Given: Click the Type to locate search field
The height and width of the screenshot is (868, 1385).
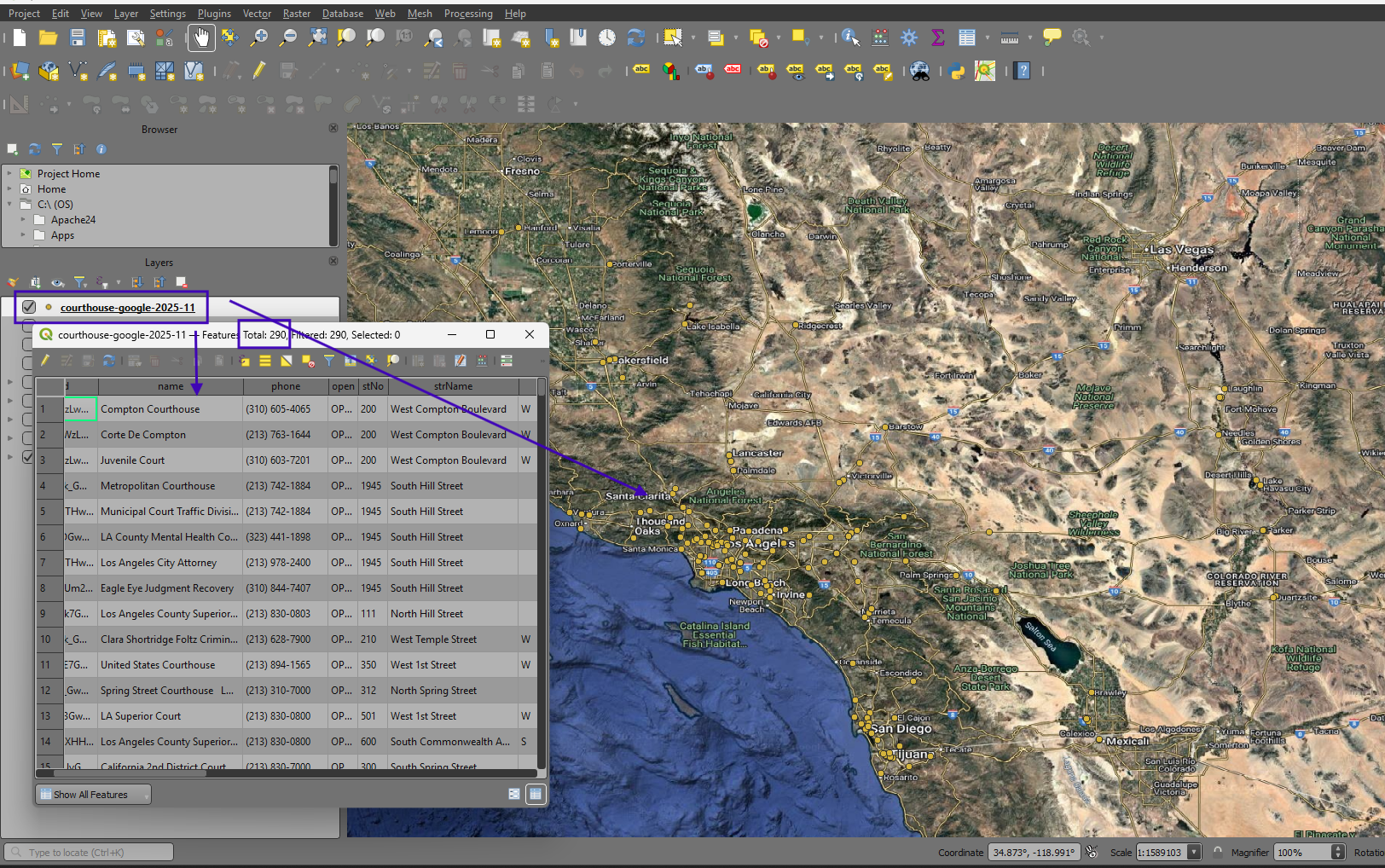Looking at the screenshot, I should [x=90, y=852].
